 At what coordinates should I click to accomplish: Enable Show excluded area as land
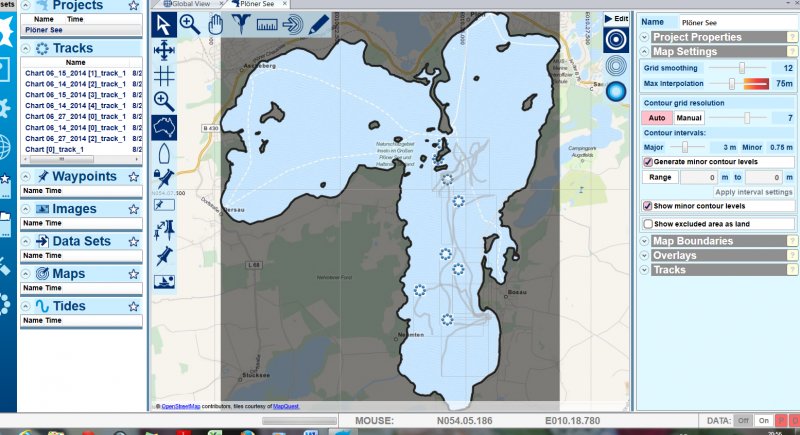pos(647,224)
